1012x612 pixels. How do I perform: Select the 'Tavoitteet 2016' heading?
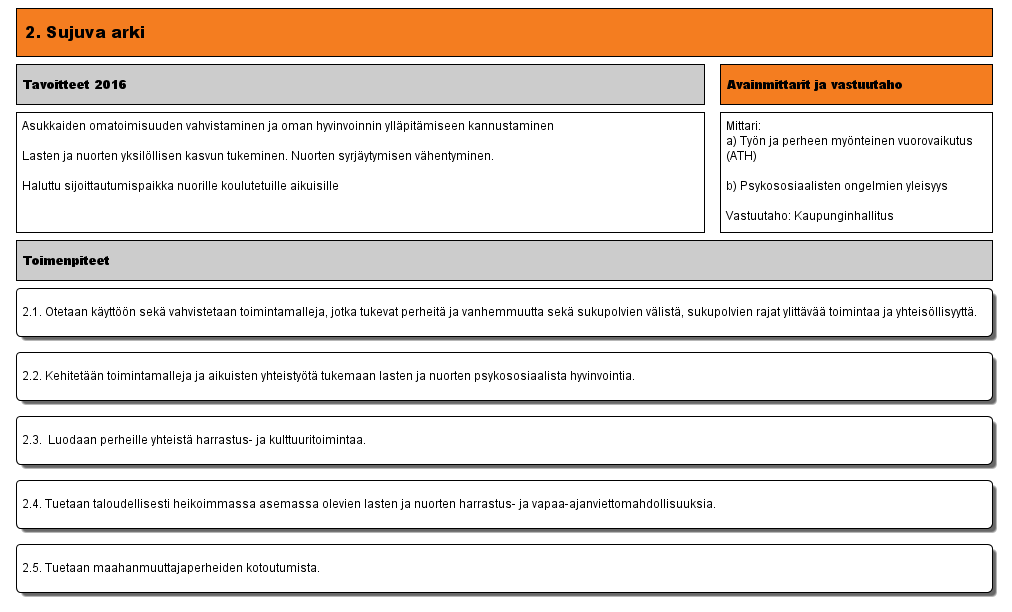click(x=360, y=85)
